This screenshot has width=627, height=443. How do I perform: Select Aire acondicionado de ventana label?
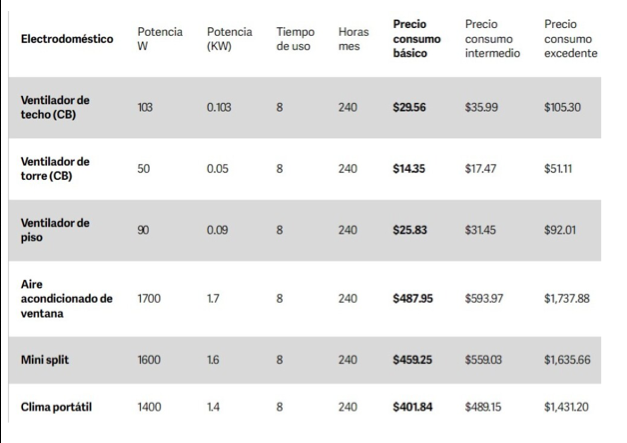67,299
